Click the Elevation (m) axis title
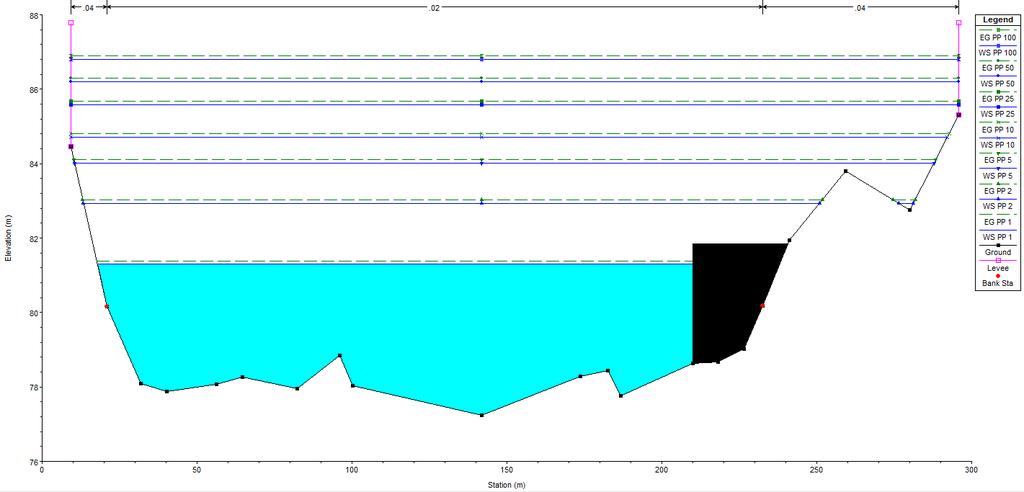This screenshot has width=1024, height=492. pos(8,238)
